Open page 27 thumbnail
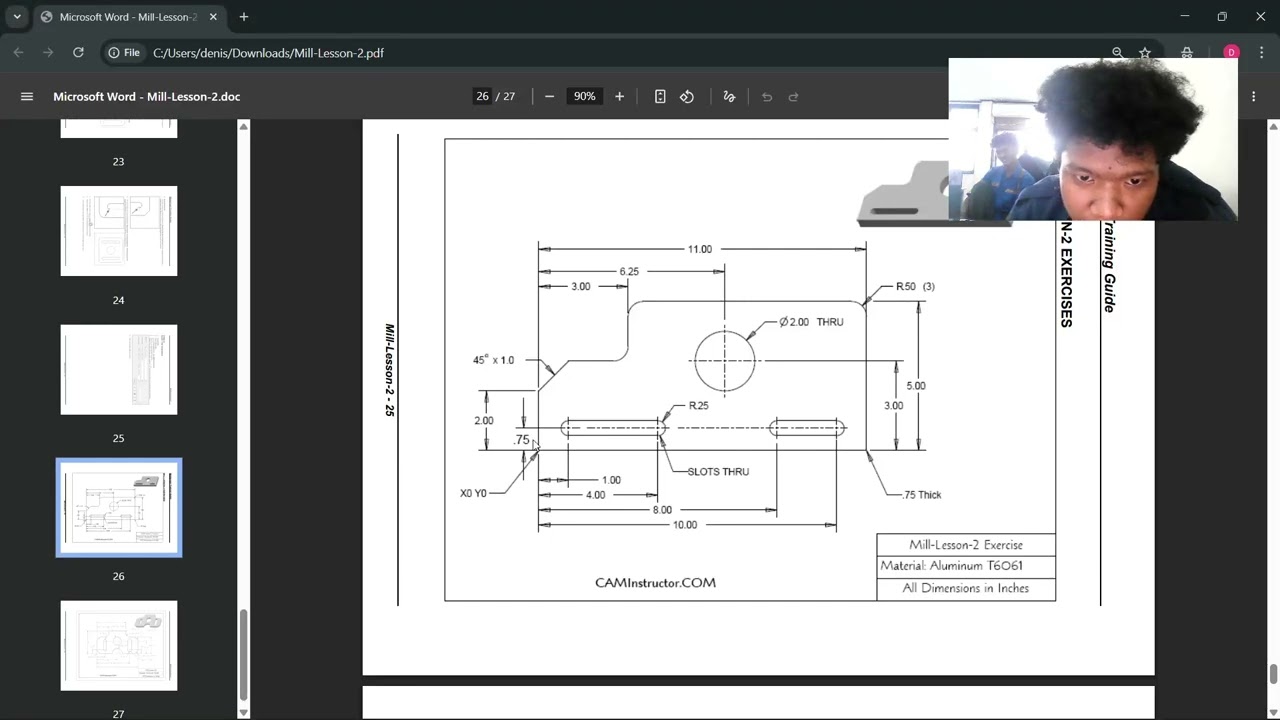The height and width of the screenshot is (720, 1280). point(119,645)
